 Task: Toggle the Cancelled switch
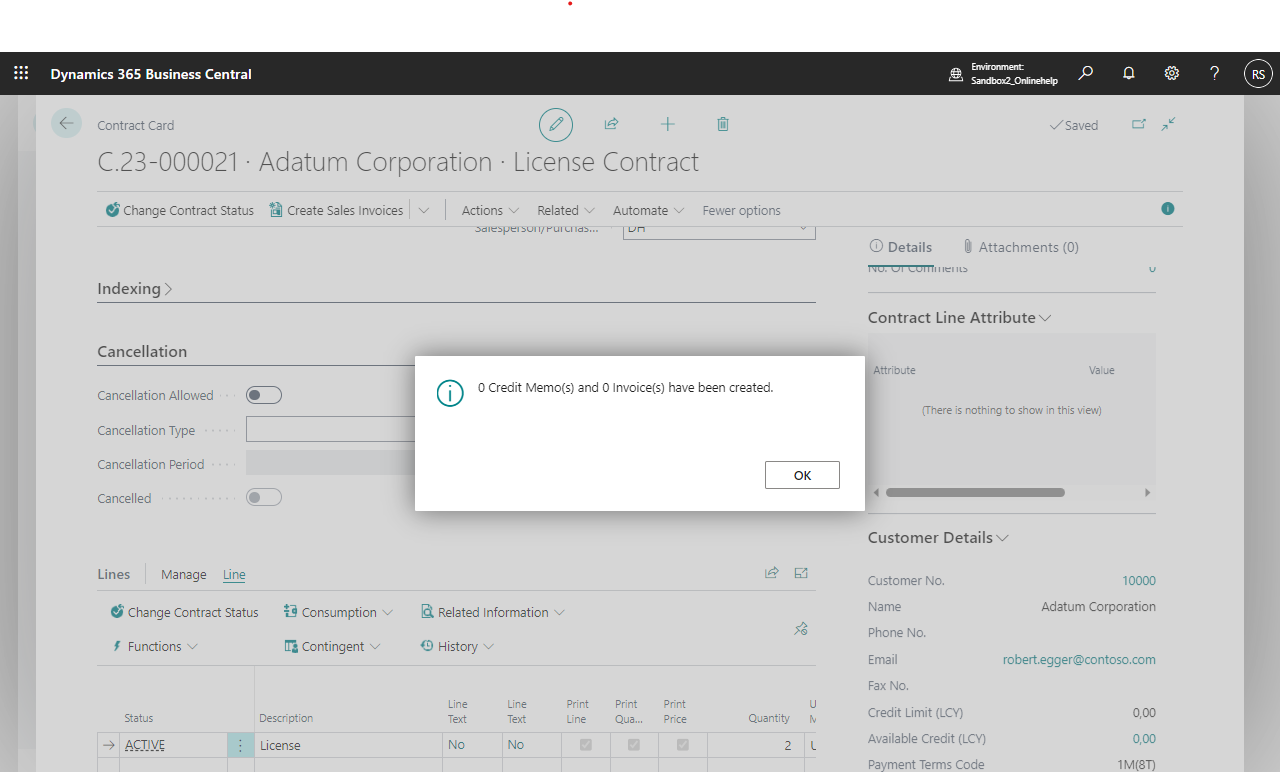(264, 498)
